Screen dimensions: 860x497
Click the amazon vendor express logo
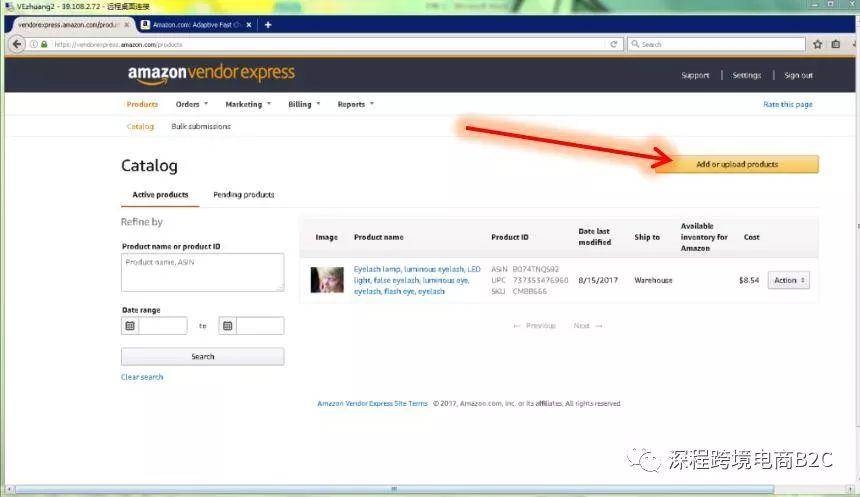(211, 74)
